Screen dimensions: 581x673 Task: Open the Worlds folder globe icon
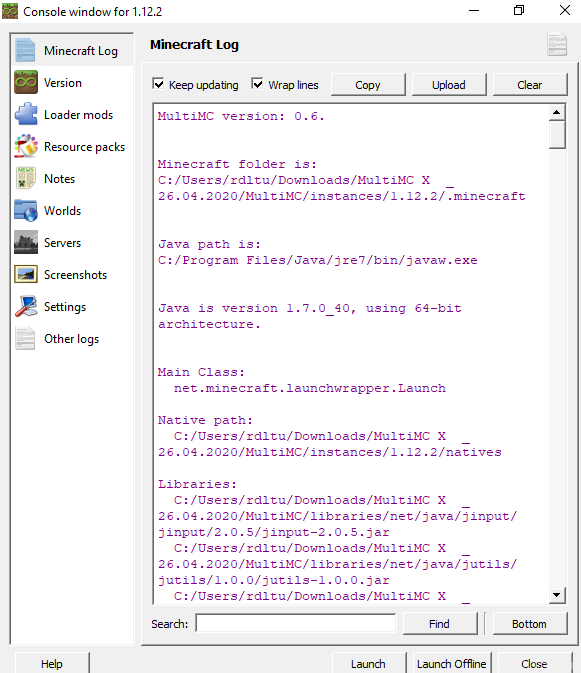[x=26, y=210]
